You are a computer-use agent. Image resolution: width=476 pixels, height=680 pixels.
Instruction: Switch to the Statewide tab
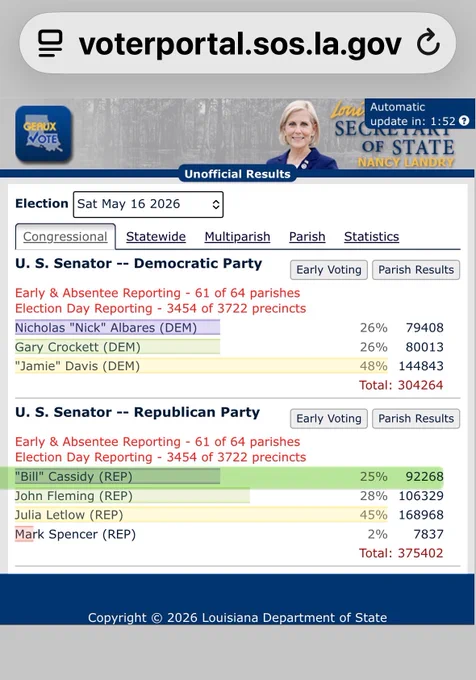coord(156,237)
